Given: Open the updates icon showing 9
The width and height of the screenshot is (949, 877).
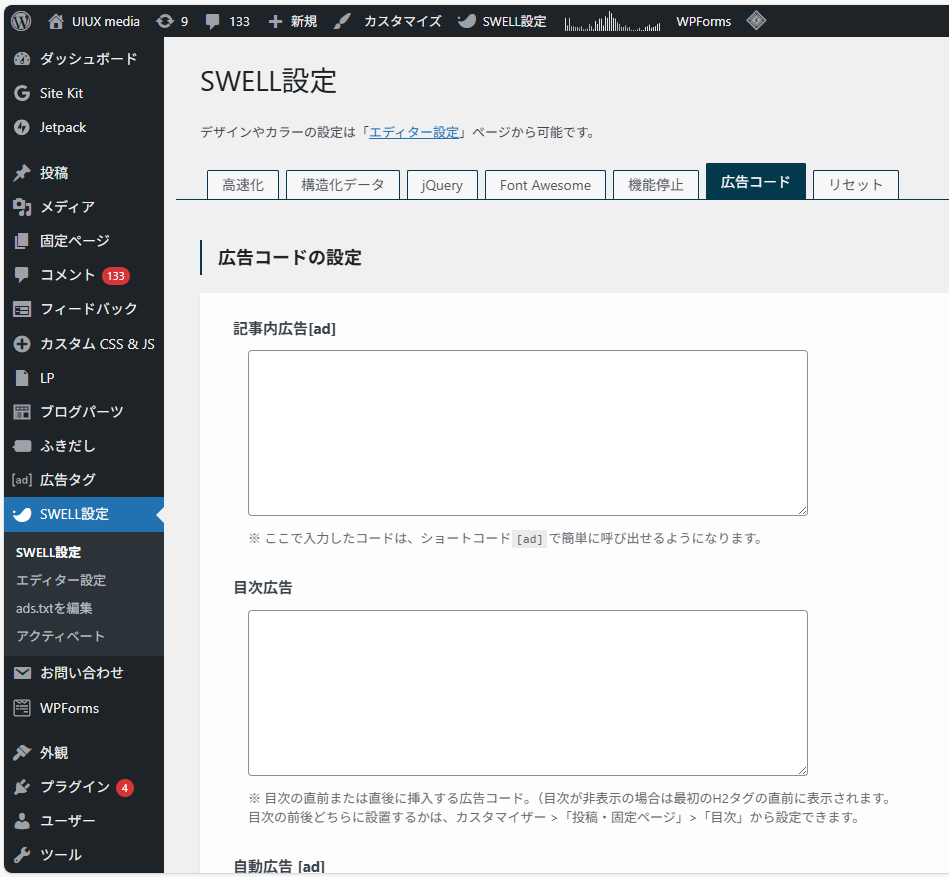Looking at the screenshot, I should (172, 20).
